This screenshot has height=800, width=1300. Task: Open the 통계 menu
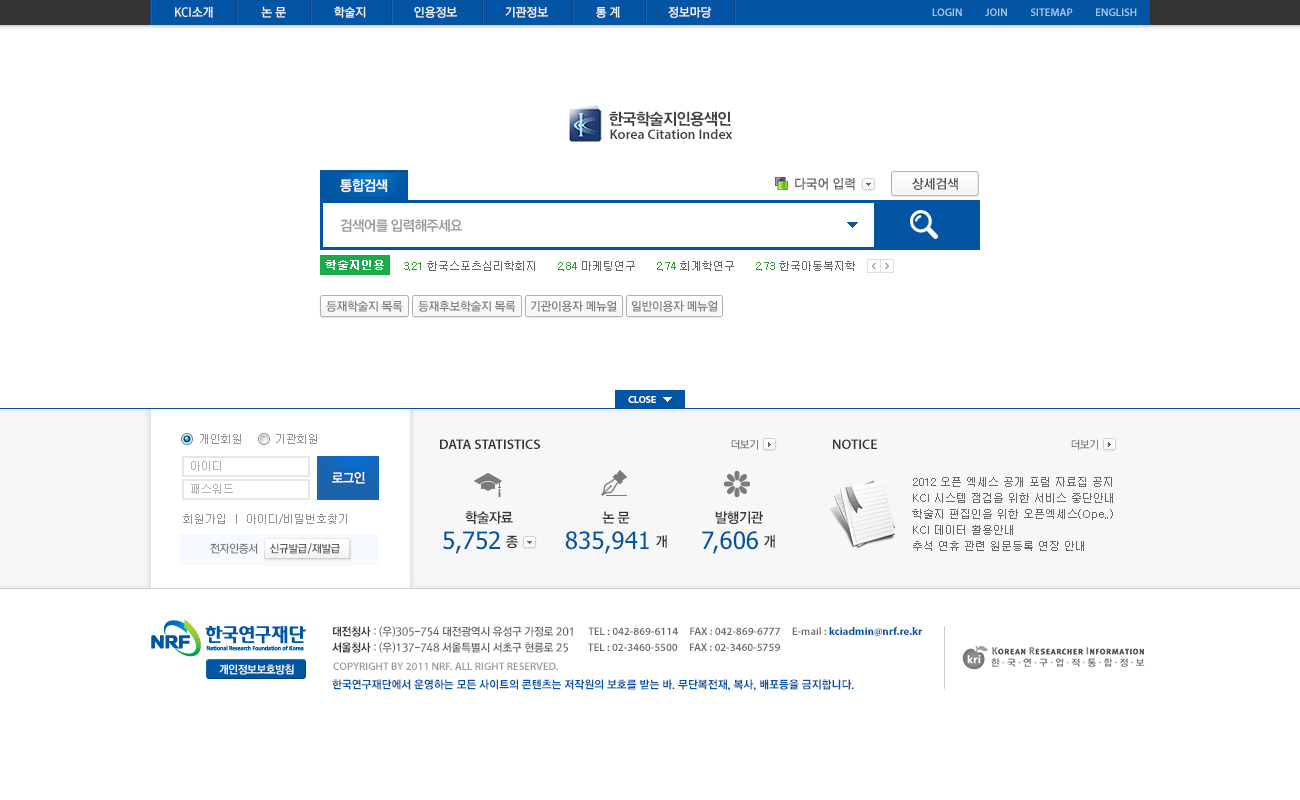(x=609, y=12)
